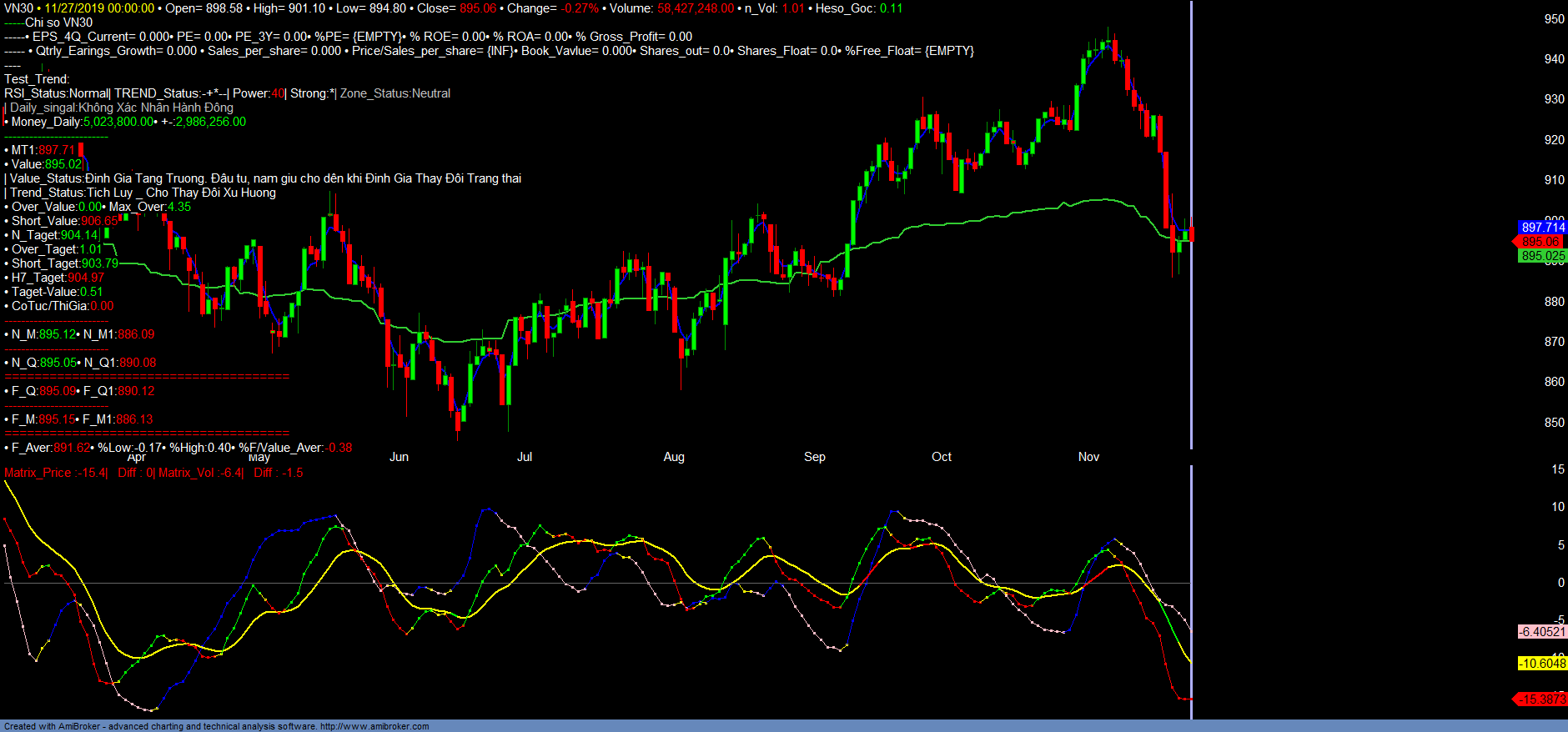Viewport: 1568px width, 732px height.
Task: Click the Money_Daily value line
Action: [x=125, y=122]
